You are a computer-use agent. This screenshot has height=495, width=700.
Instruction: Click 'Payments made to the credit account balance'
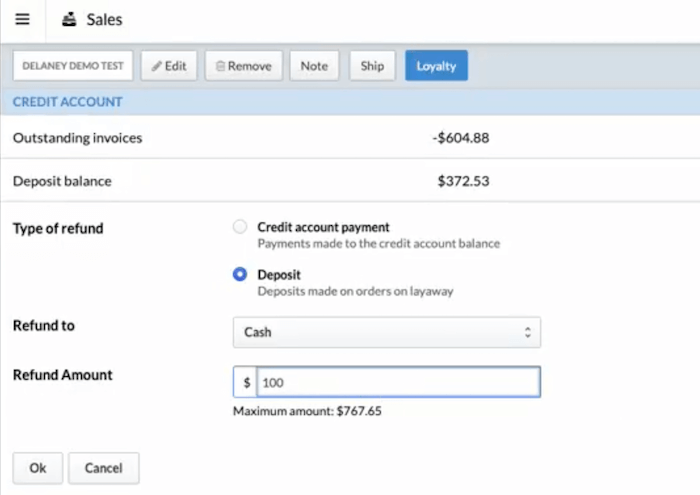(x=379, y=244)
